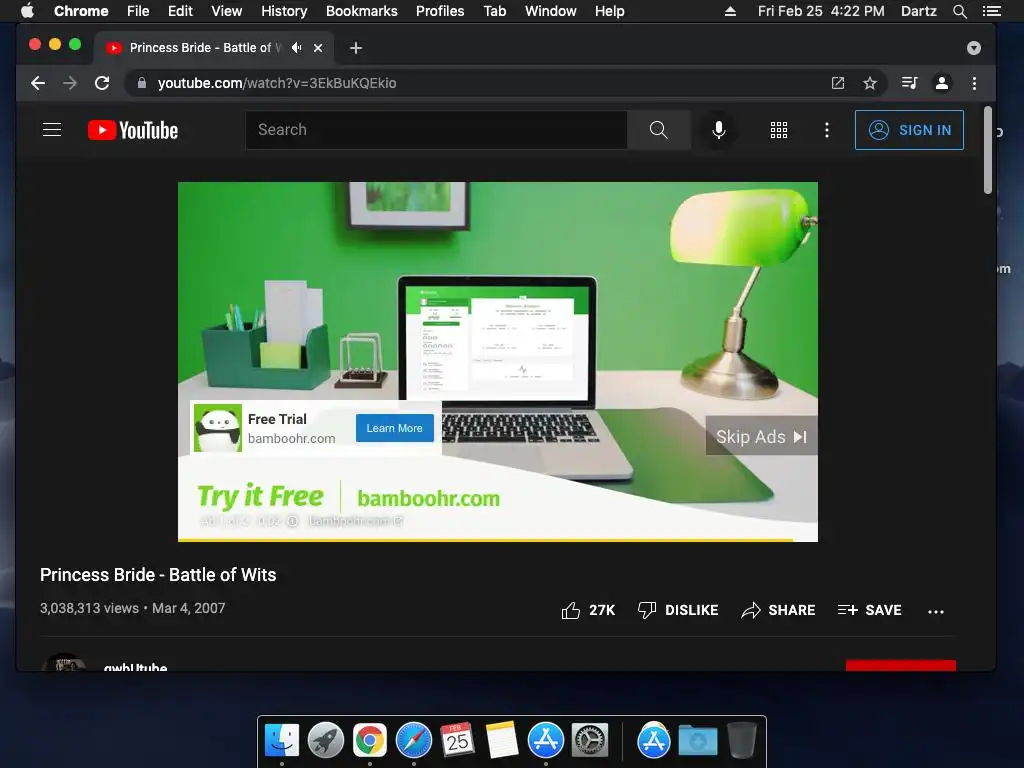Open the File menu
Screen dimensions: 1024x768
tap(138, 11)
